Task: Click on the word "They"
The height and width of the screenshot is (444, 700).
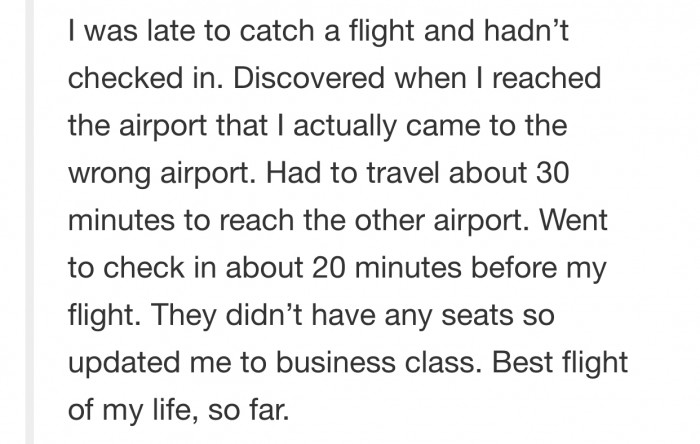Action: (x=184, y=315)
